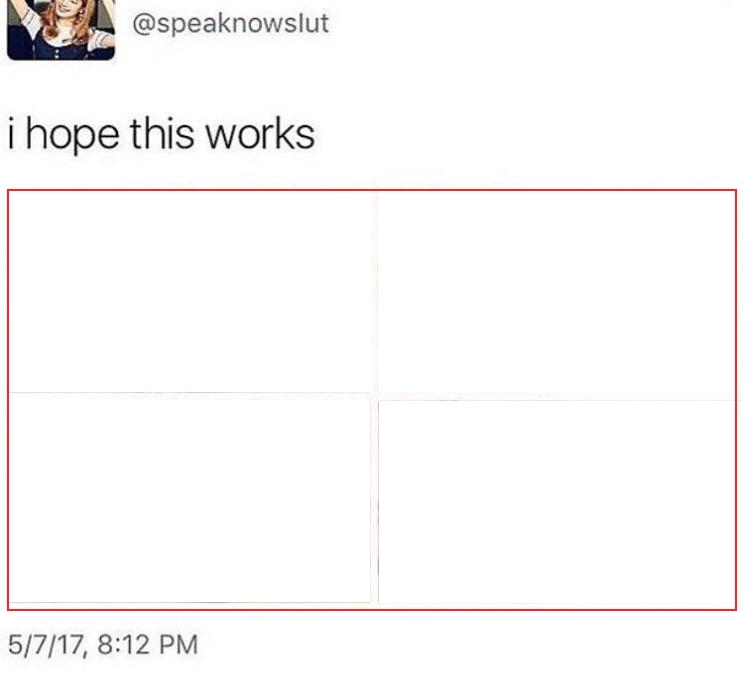Click the 8:12 time in the timestamp
Screen dimensions: 744x673
coord(124,645)
